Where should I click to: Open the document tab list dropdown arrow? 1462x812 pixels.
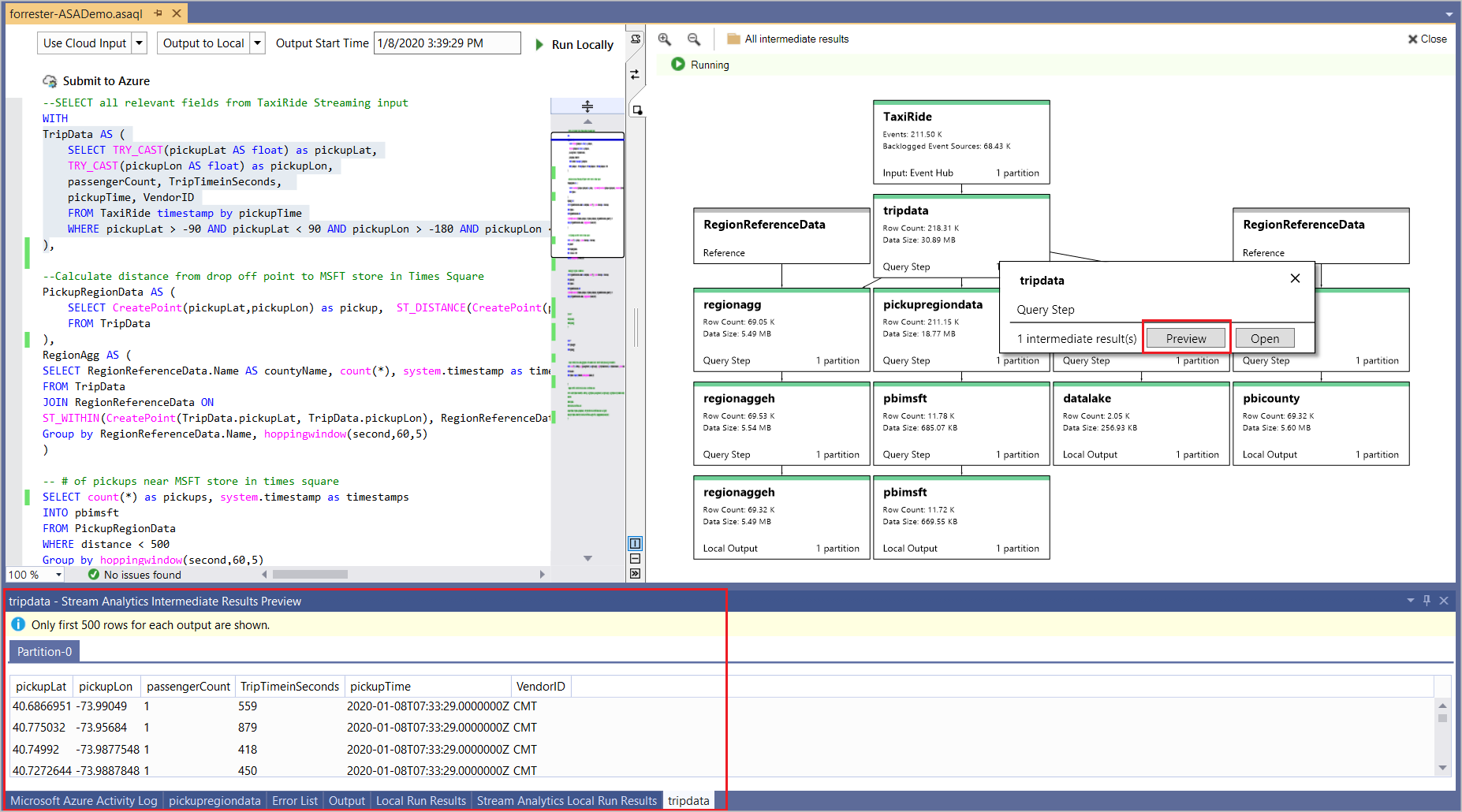[x=1449, y=14]
